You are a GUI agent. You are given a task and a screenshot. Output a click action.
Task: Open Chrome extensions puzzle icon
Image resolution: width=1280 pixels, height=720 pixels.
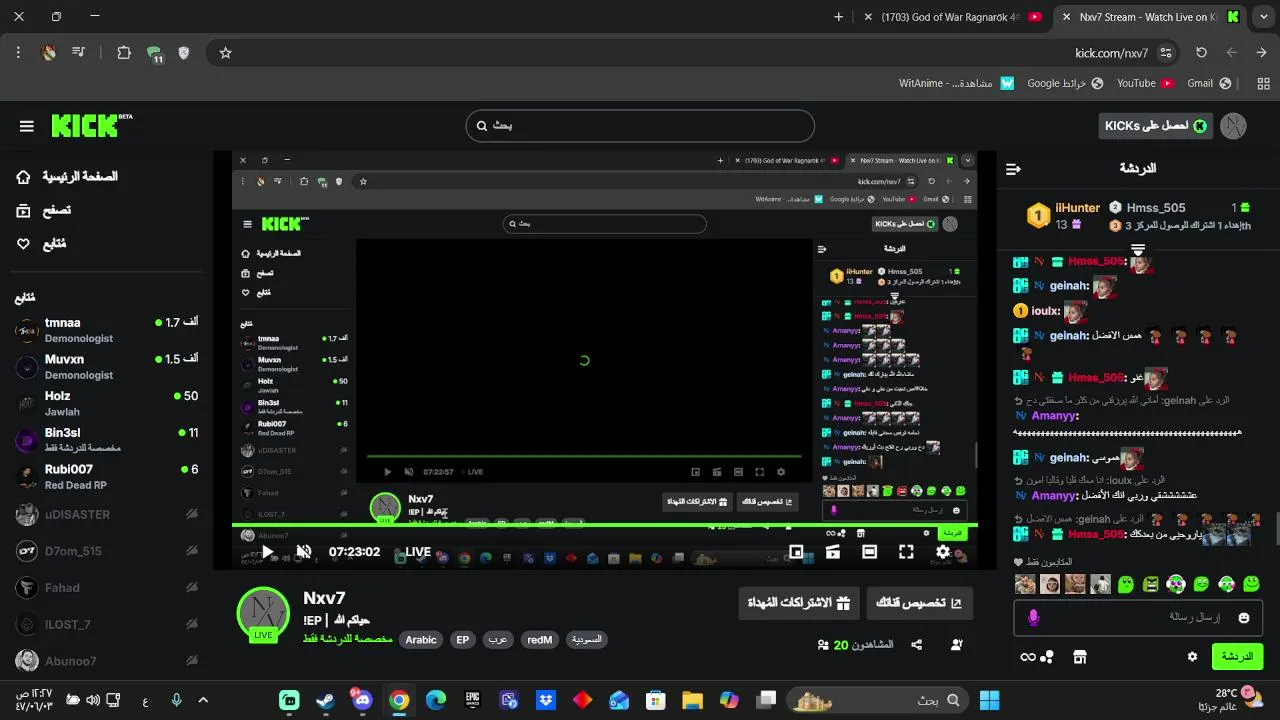coord(124,53)
